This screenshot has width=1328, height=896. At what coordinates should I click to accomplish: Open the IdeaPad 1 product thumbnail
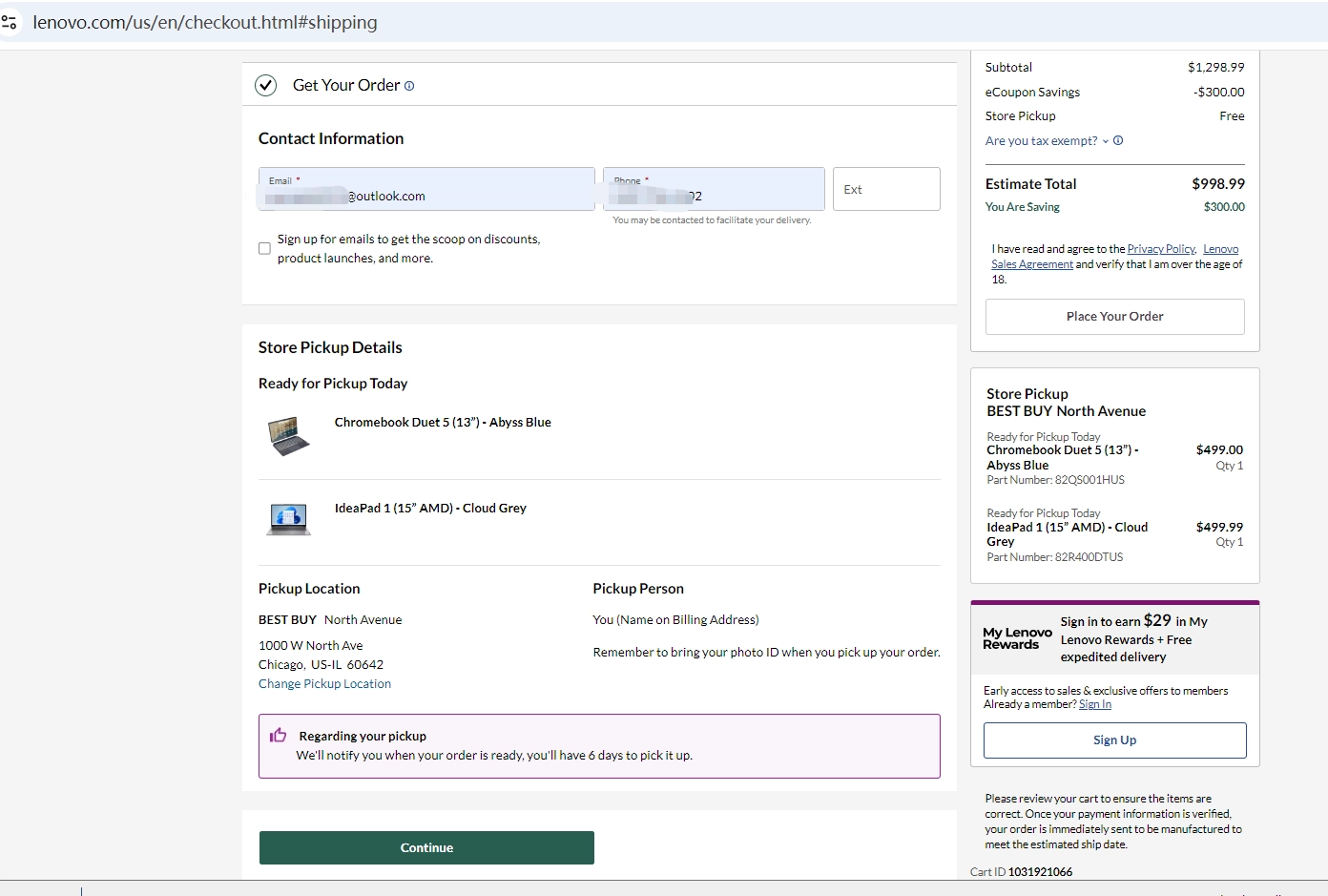tap(288, 519)
